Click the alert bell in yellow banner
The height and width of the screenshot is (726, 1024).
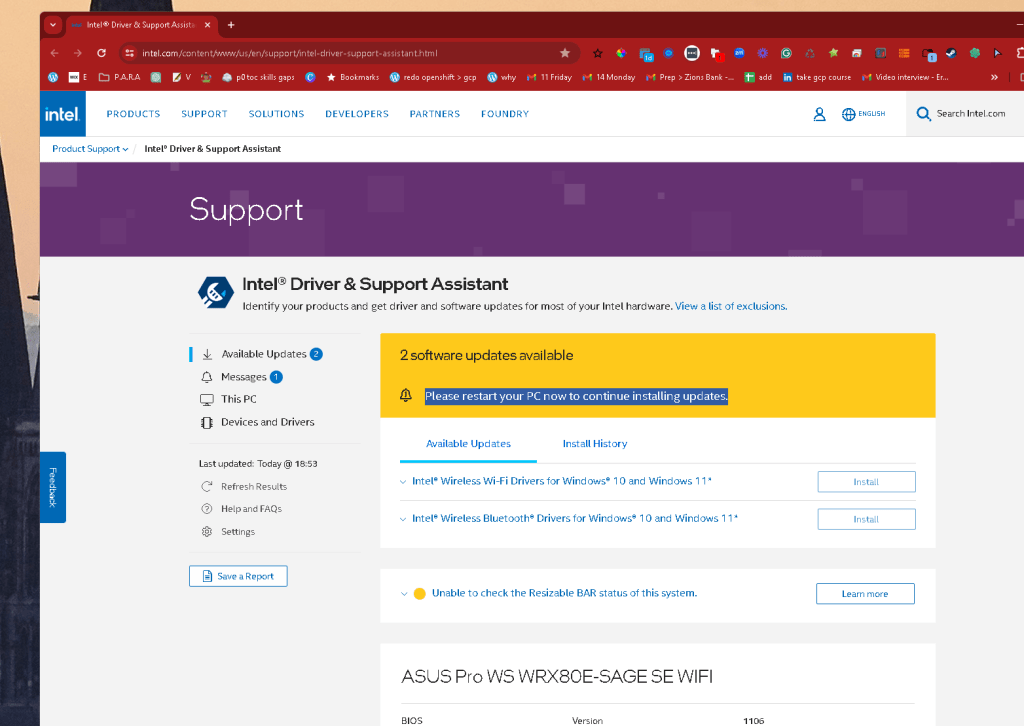406,395
